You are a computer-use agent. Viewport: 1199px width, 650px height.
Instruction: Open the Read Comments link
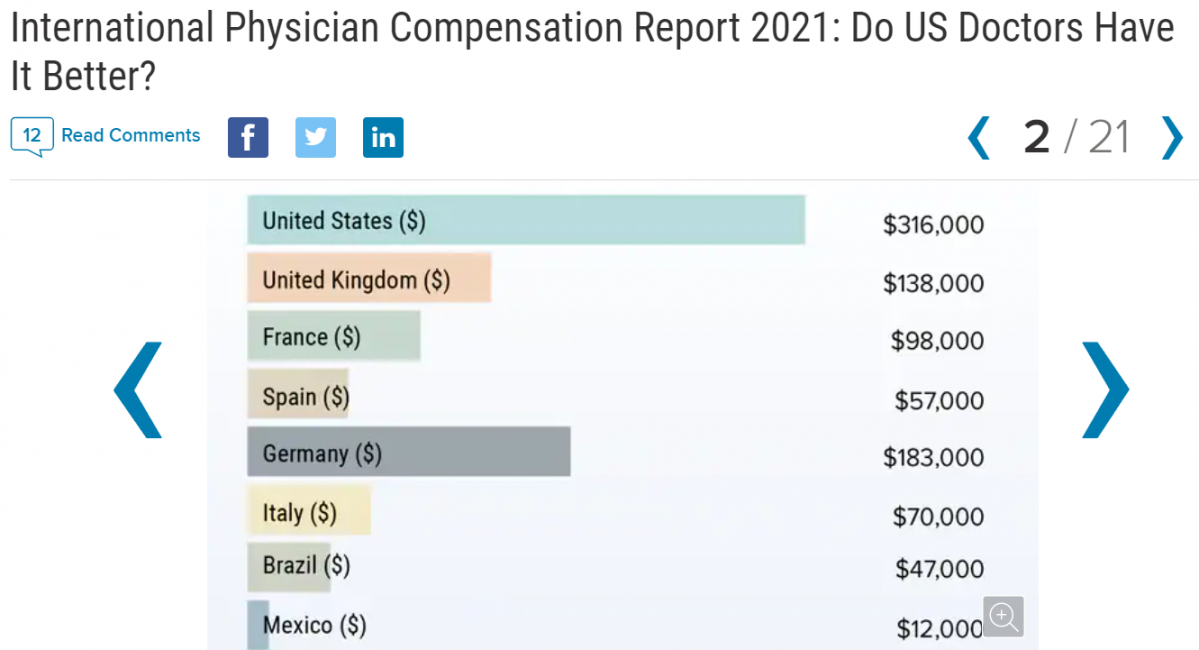point(131,135)
